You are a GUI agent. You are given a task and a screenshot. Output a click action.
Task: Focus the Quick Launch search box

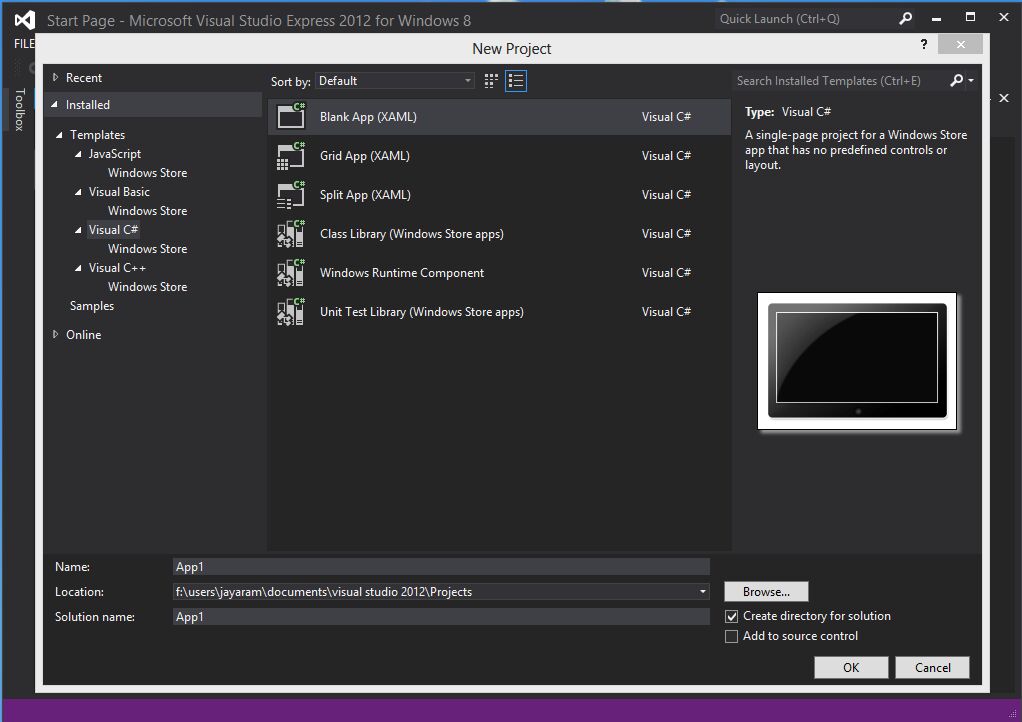[805, 19]
